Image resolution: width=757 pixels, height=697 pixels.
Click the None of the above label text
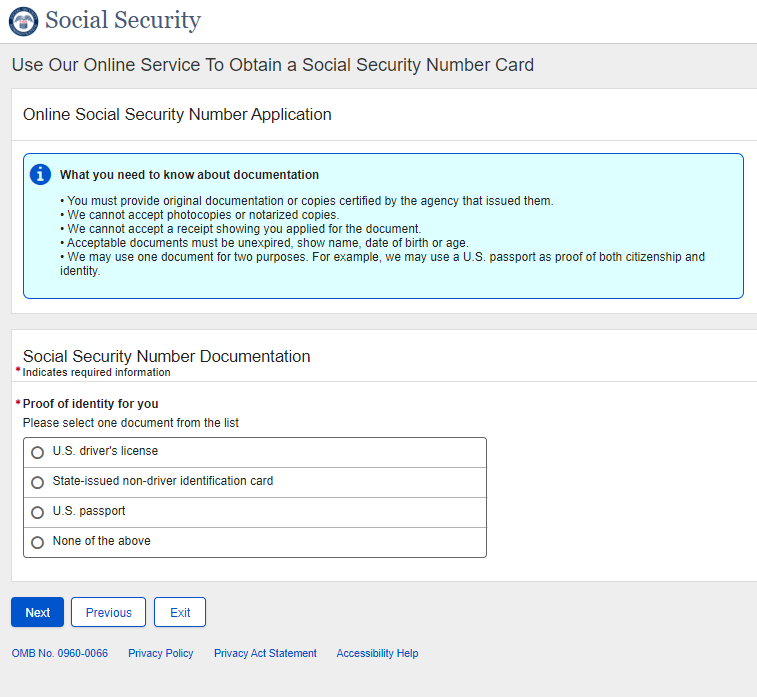click(x=101, y=541)
